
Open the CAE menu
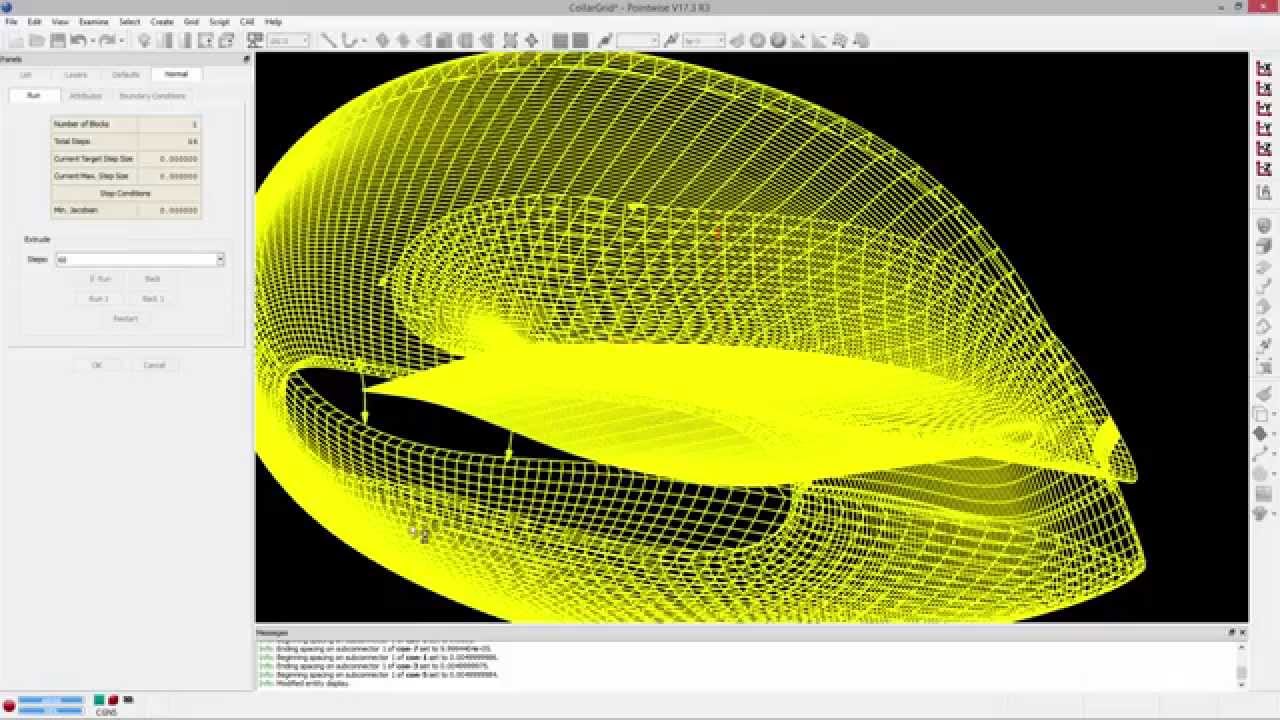pos(247,21)
